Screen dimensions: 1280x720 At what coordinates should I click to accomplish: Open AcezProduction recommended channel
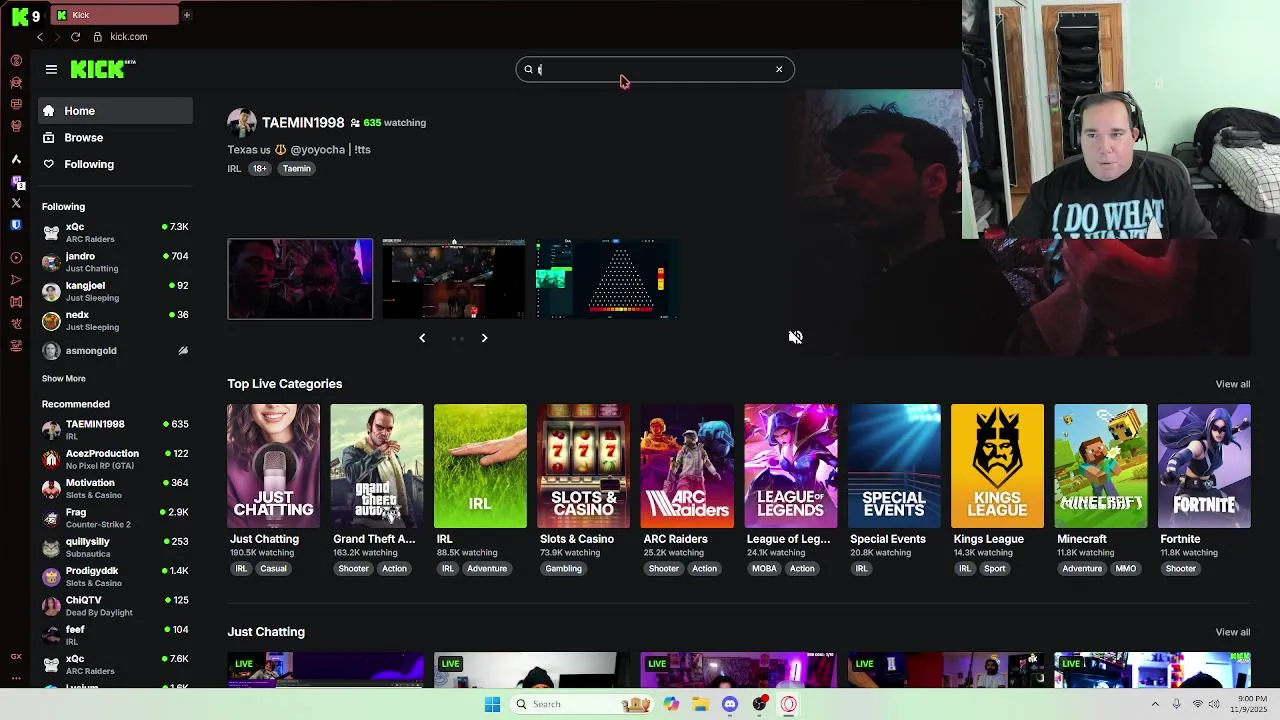[x=115, y=459]
